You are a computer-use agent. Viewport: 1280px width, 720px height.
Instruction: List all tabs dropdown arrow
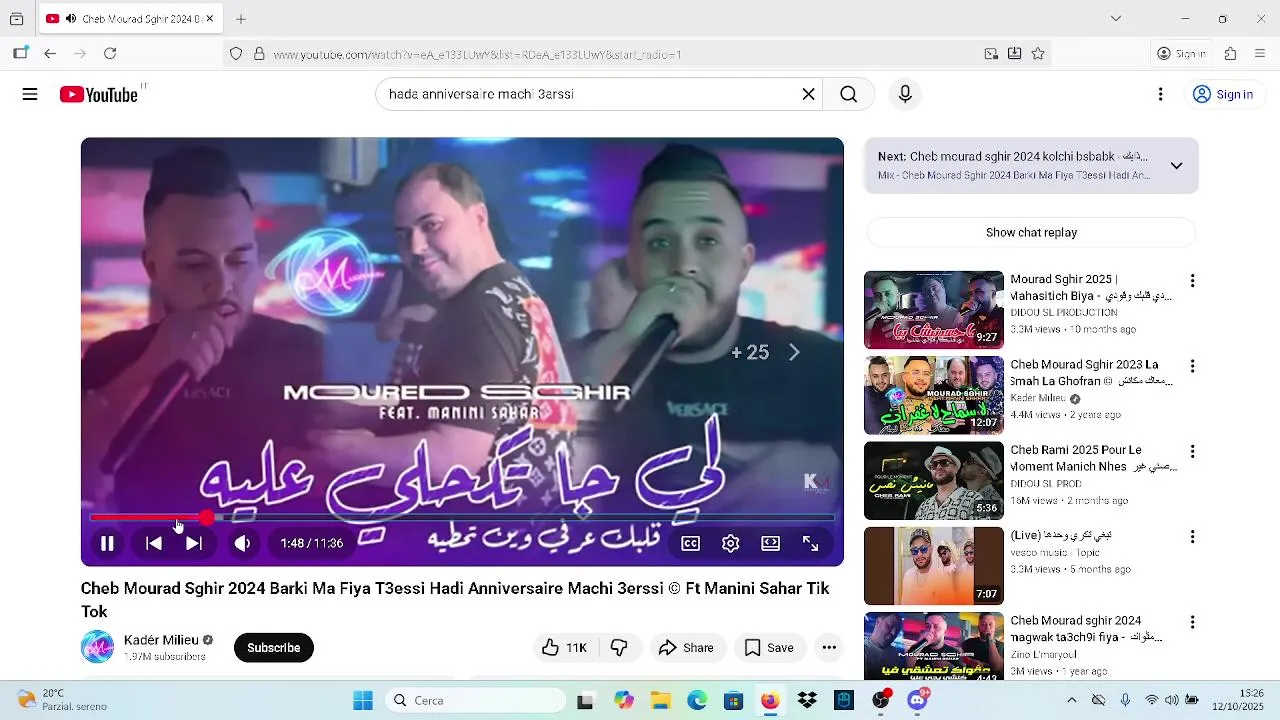tap(1116, 18)
